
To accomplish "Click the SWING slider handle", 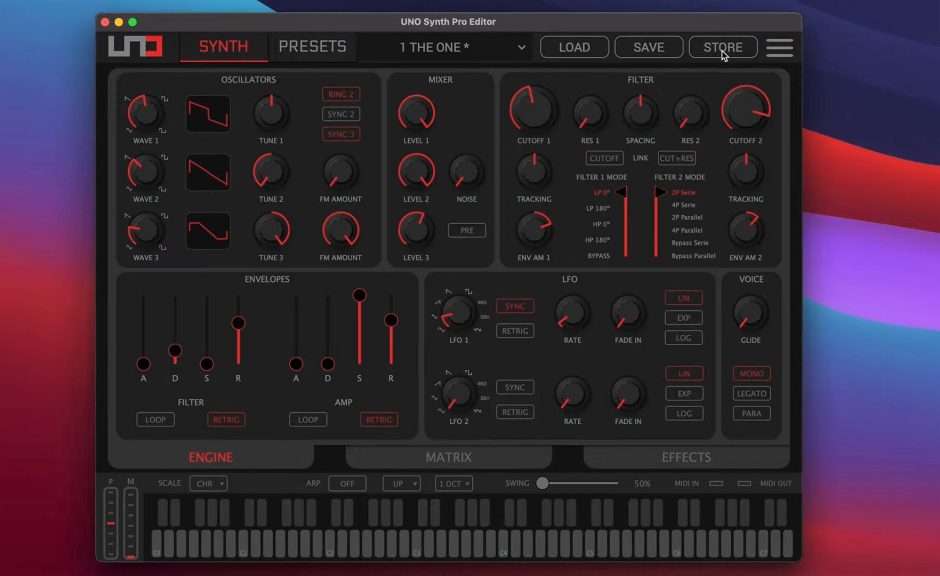I will click(543, 483).
